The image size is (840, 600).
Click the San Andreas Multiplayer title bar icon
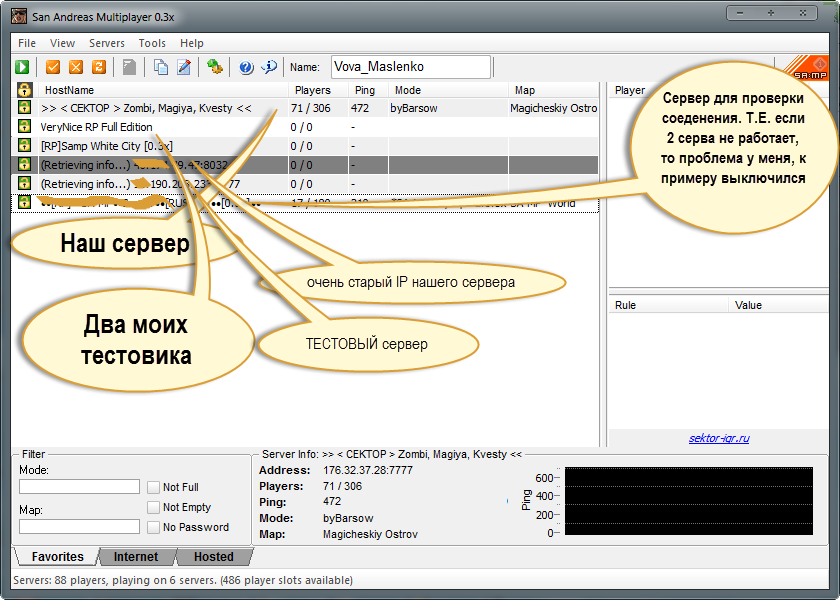pyautogui.click(x=19, y=16)
